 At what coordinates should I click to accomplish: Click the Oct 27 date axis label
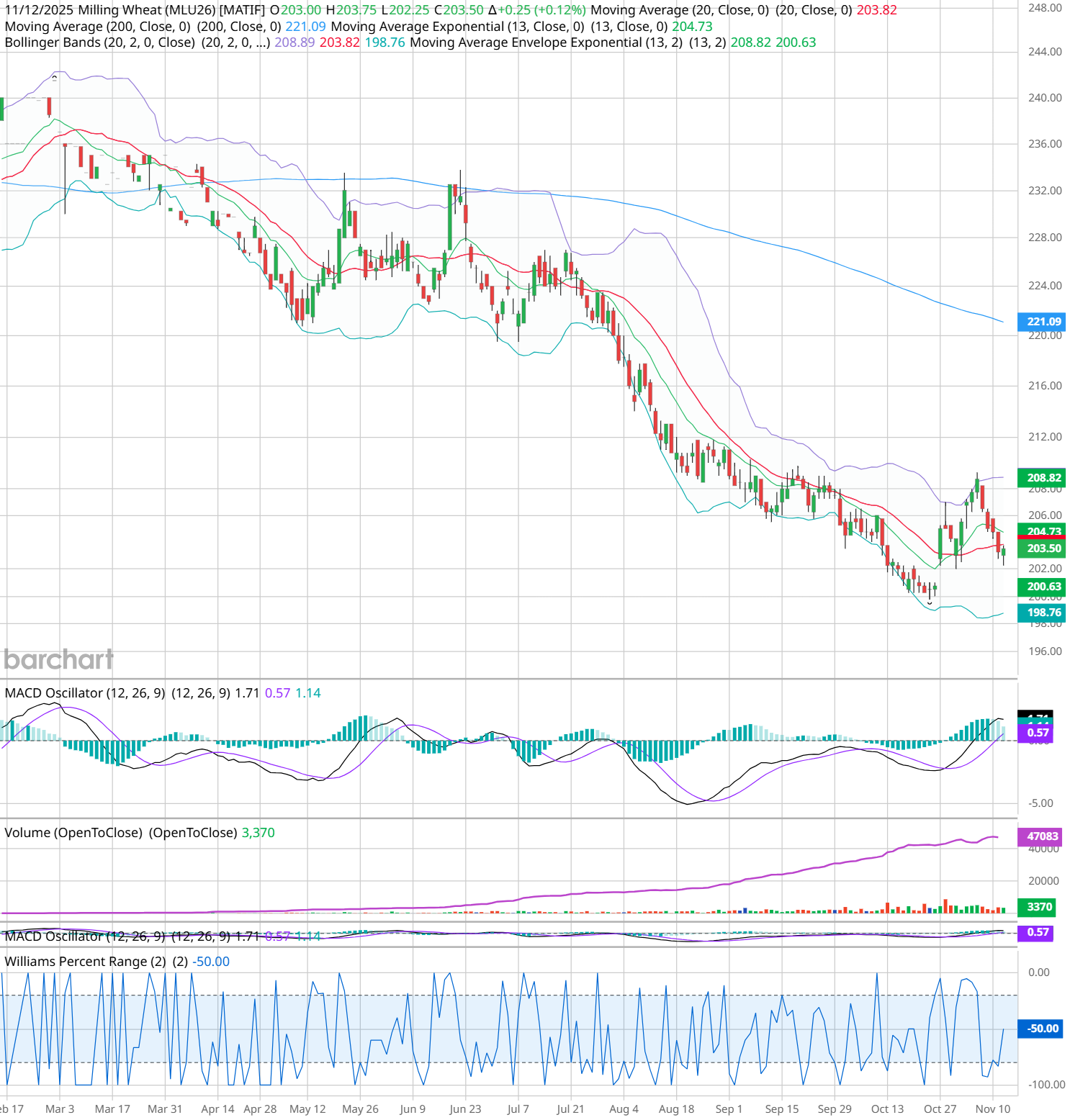pyautogui.click(x=940, y=1108)
